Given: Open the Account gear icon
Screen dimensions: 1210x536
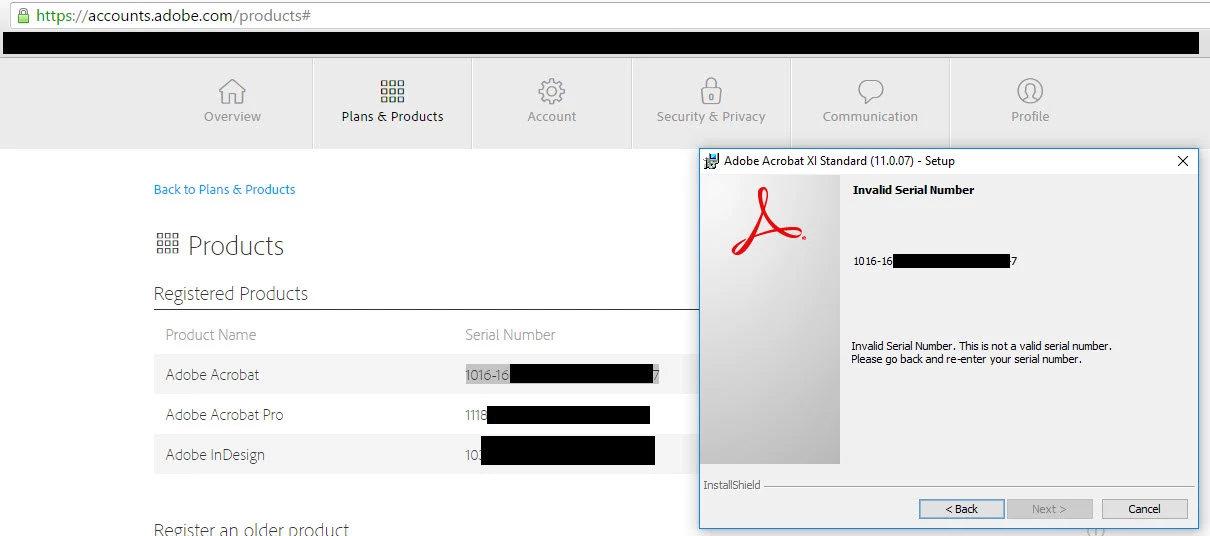Looking at the screenshot, I should 551,91.
